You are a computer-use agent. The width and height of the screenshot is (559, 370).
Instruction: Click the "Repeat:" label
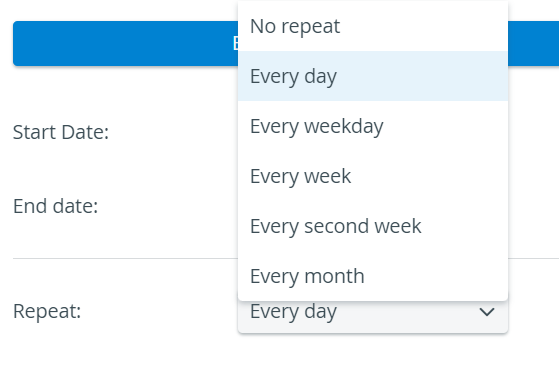point(47,311)
